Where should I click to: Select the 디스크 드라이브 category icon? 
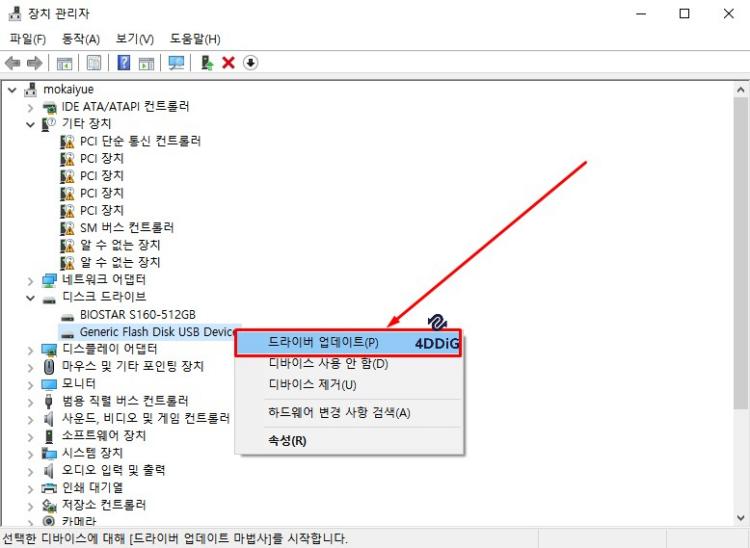[49, 299]
